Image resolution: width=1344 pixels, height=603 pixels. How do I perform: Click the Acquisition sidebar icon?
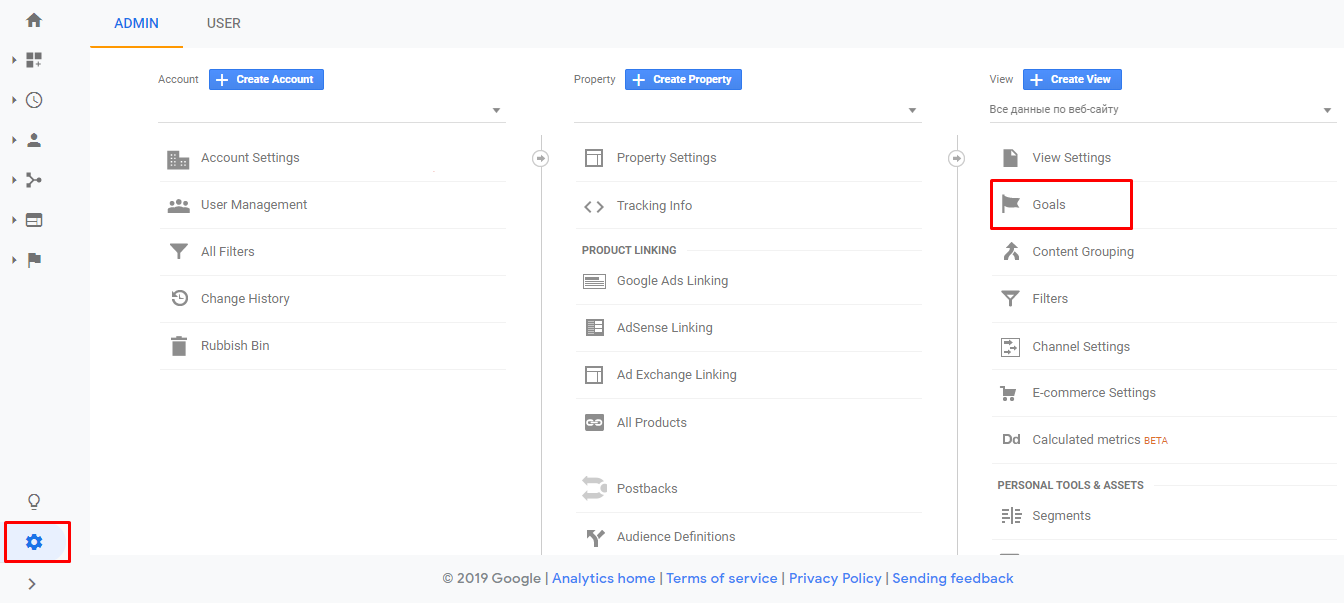(33, 179)
